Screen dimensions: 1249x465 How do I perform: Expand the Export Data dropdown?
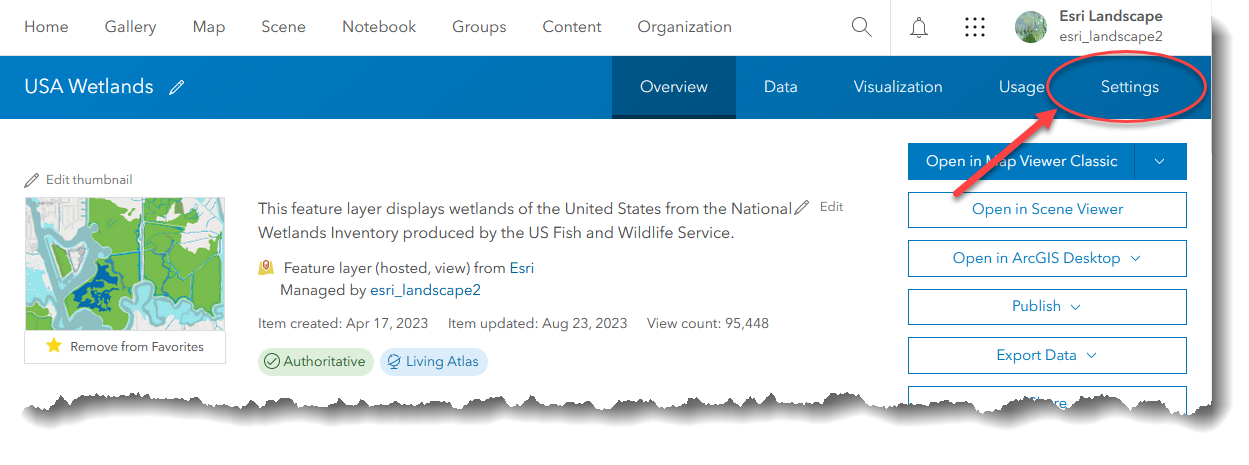1091,355
